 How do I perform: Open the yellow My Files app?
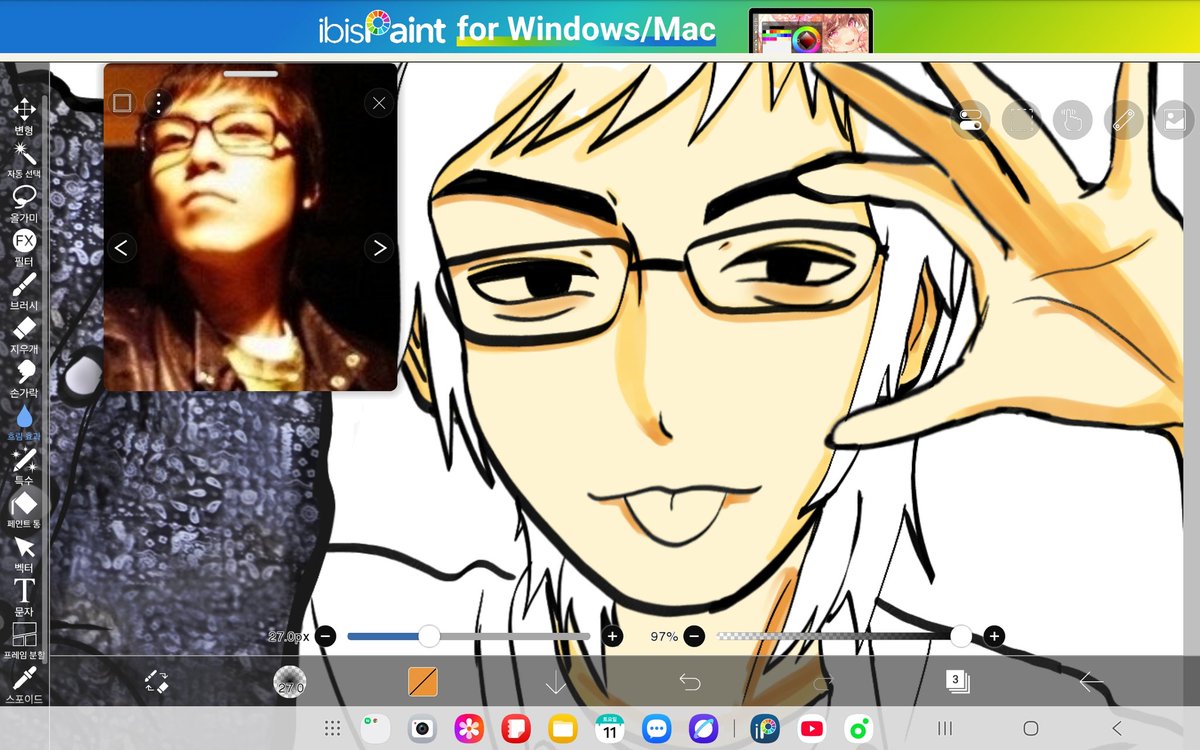click(563, 729)
